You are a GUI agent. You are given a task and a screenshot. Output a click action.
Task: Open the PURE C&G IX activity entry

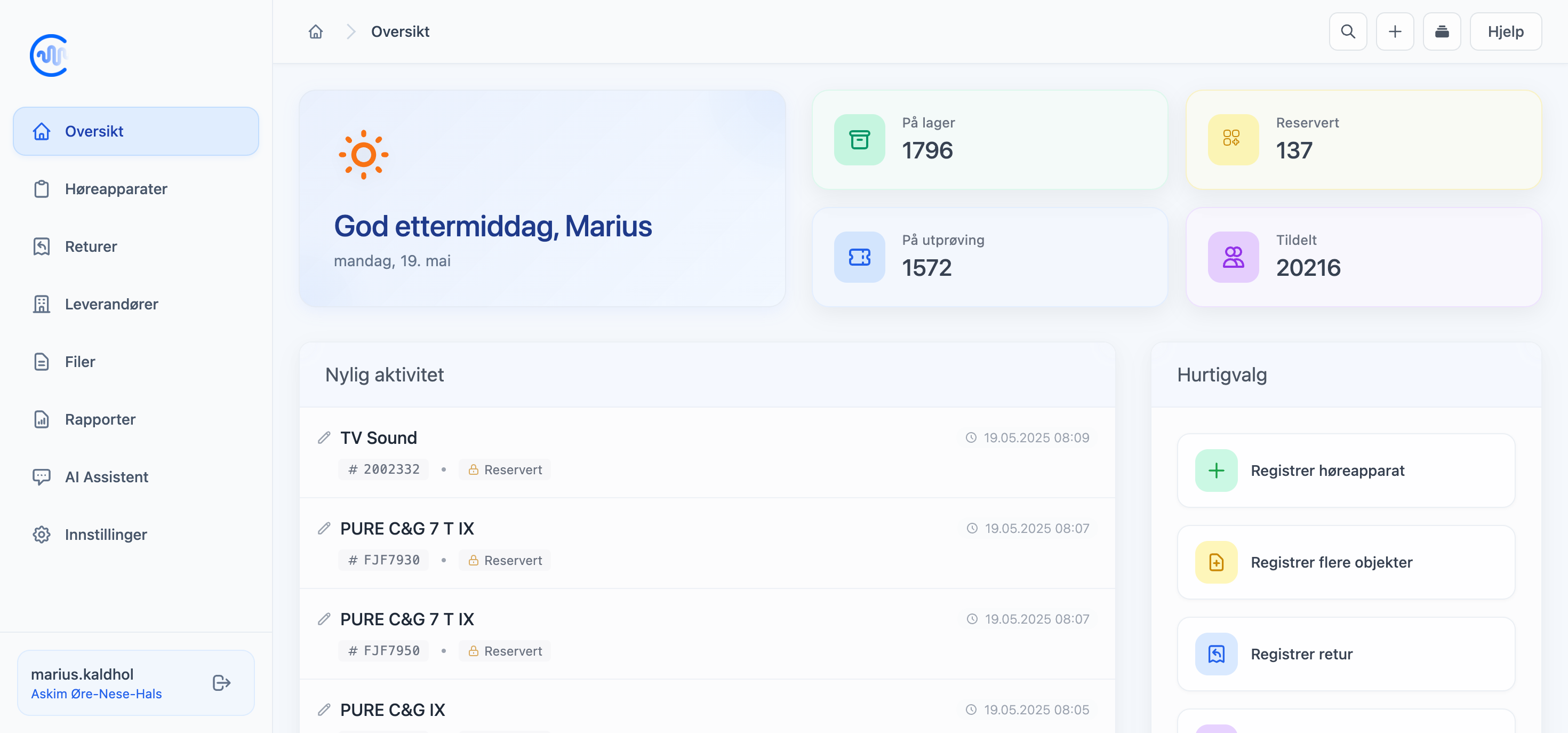click(x=393, y=710)
